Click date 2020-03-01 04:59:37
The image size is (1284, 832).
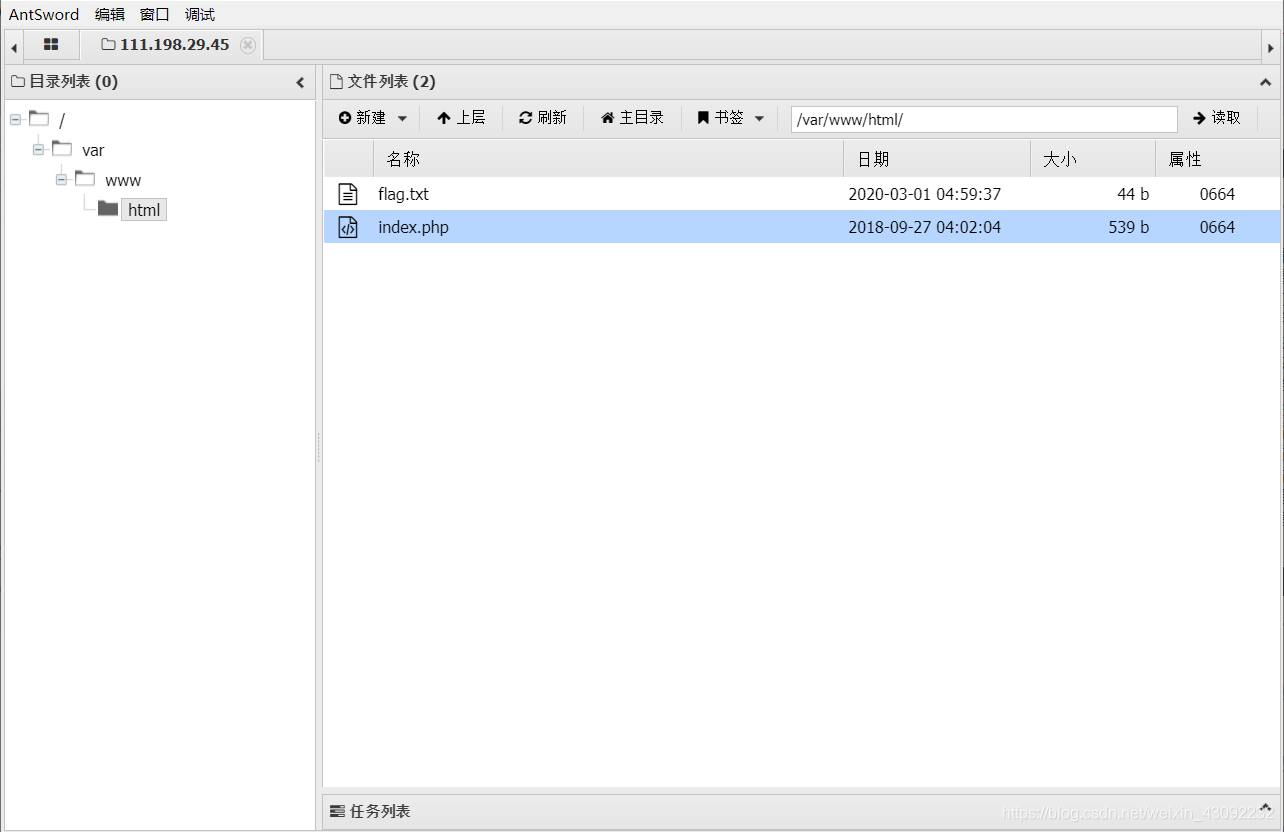click(925, 194)
